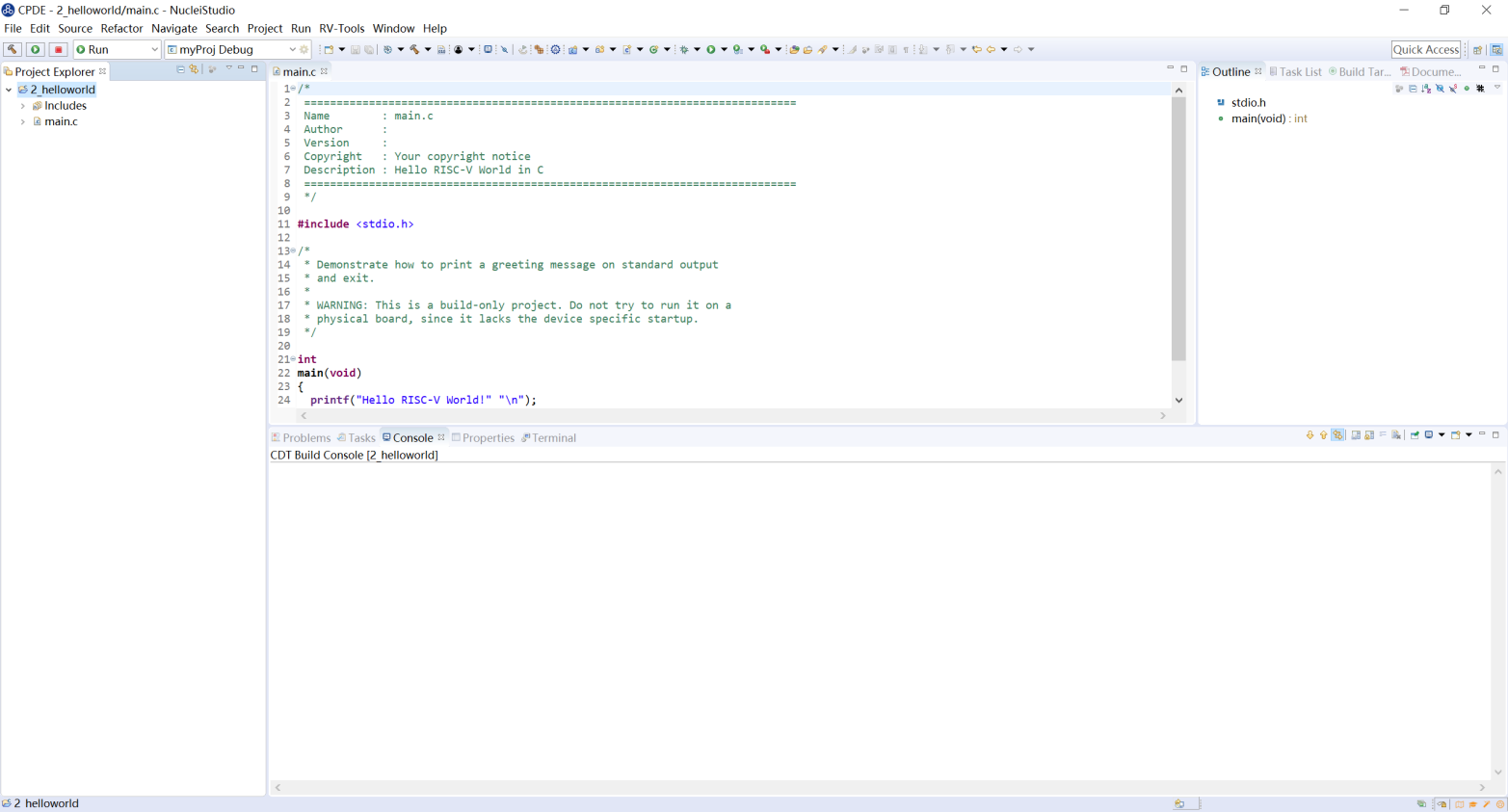This screenshot has height=812, width=1508.
Task: Toggle Link with Editor in Project Explorer
Action: tap(194, 69)
